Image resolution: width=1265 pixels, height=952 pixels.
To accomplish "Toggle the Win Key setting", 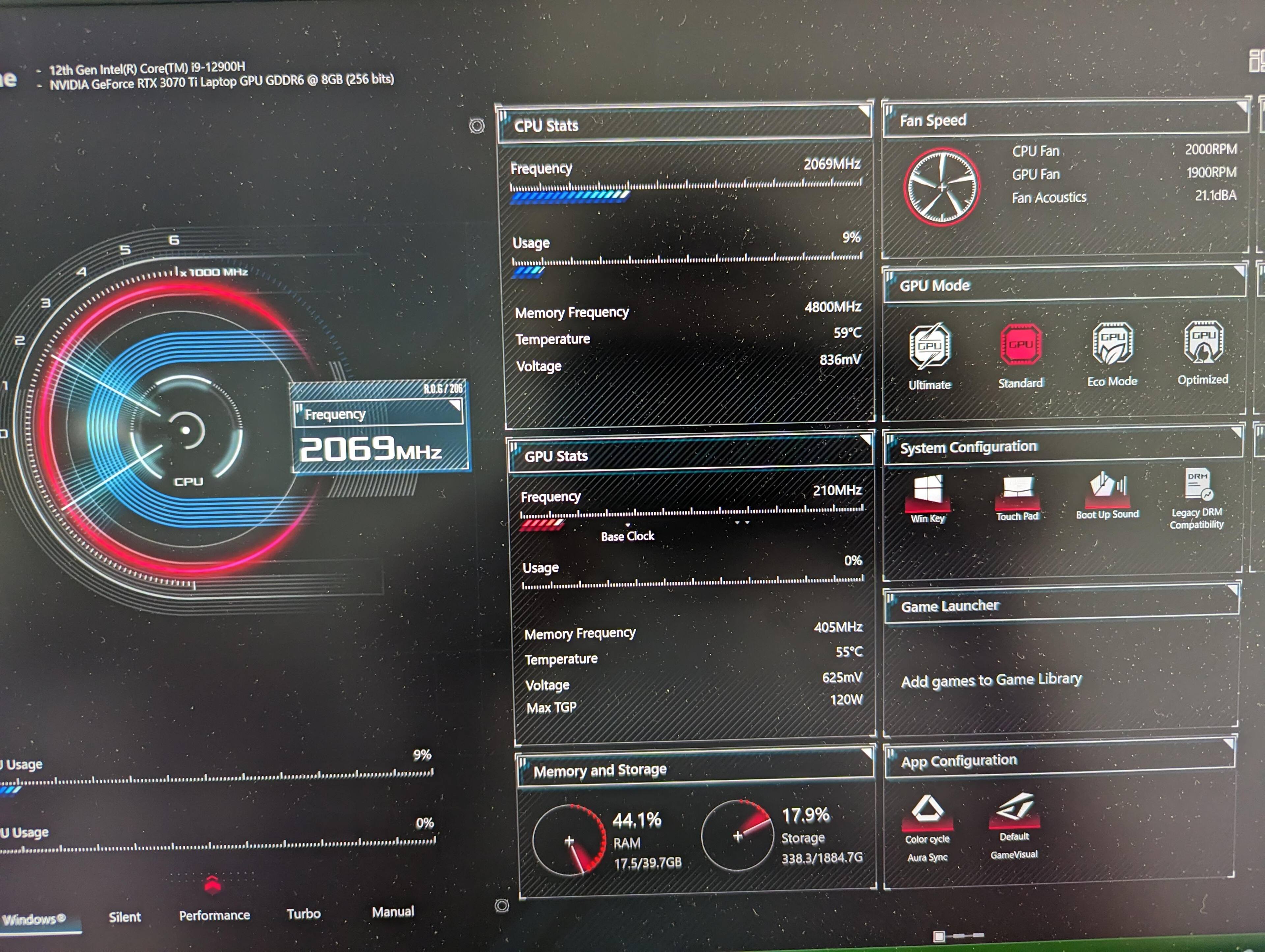I will pyautogui.click(x=928, y=491).
